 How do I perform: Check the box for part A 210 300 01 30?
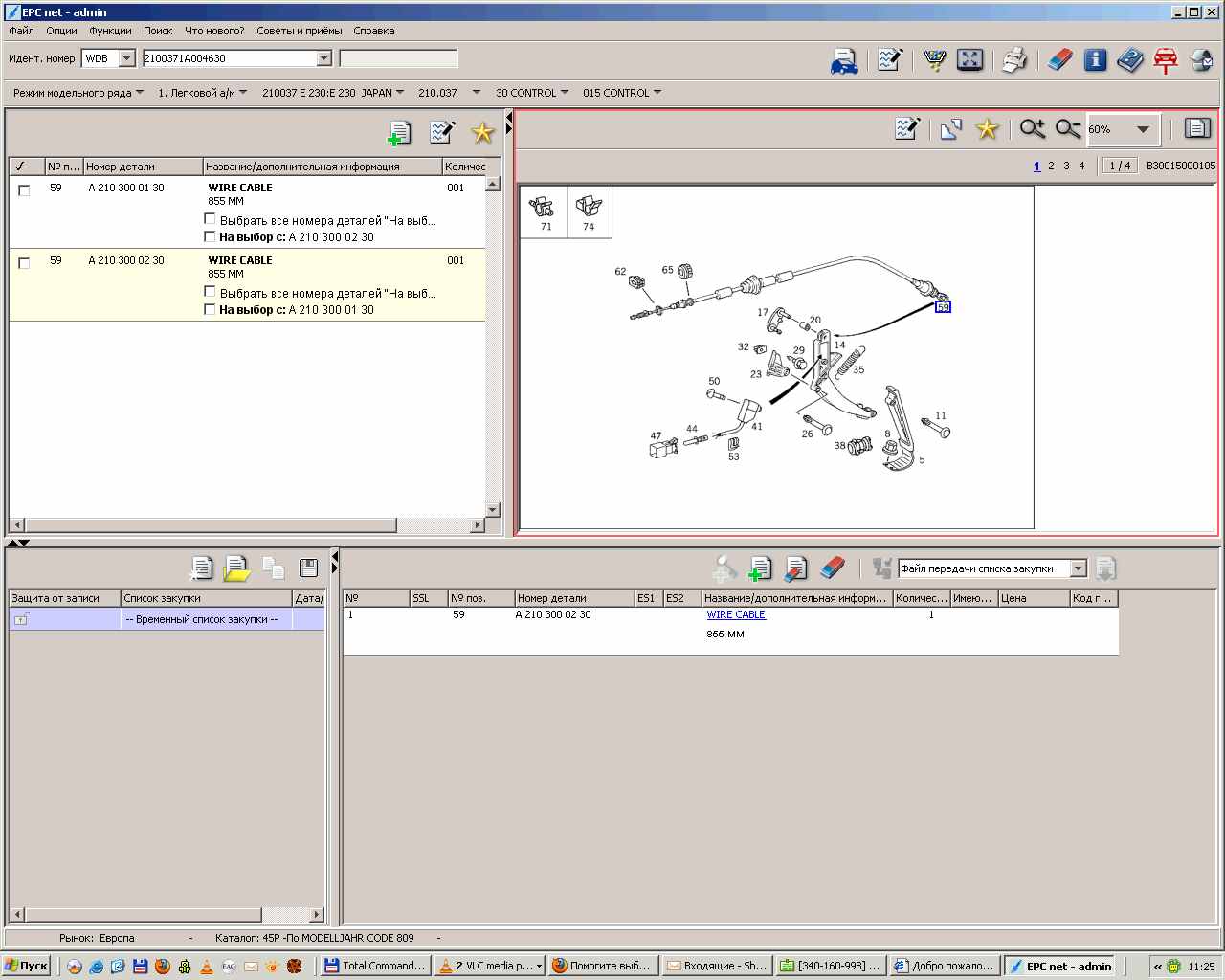(x=25, y=190)
